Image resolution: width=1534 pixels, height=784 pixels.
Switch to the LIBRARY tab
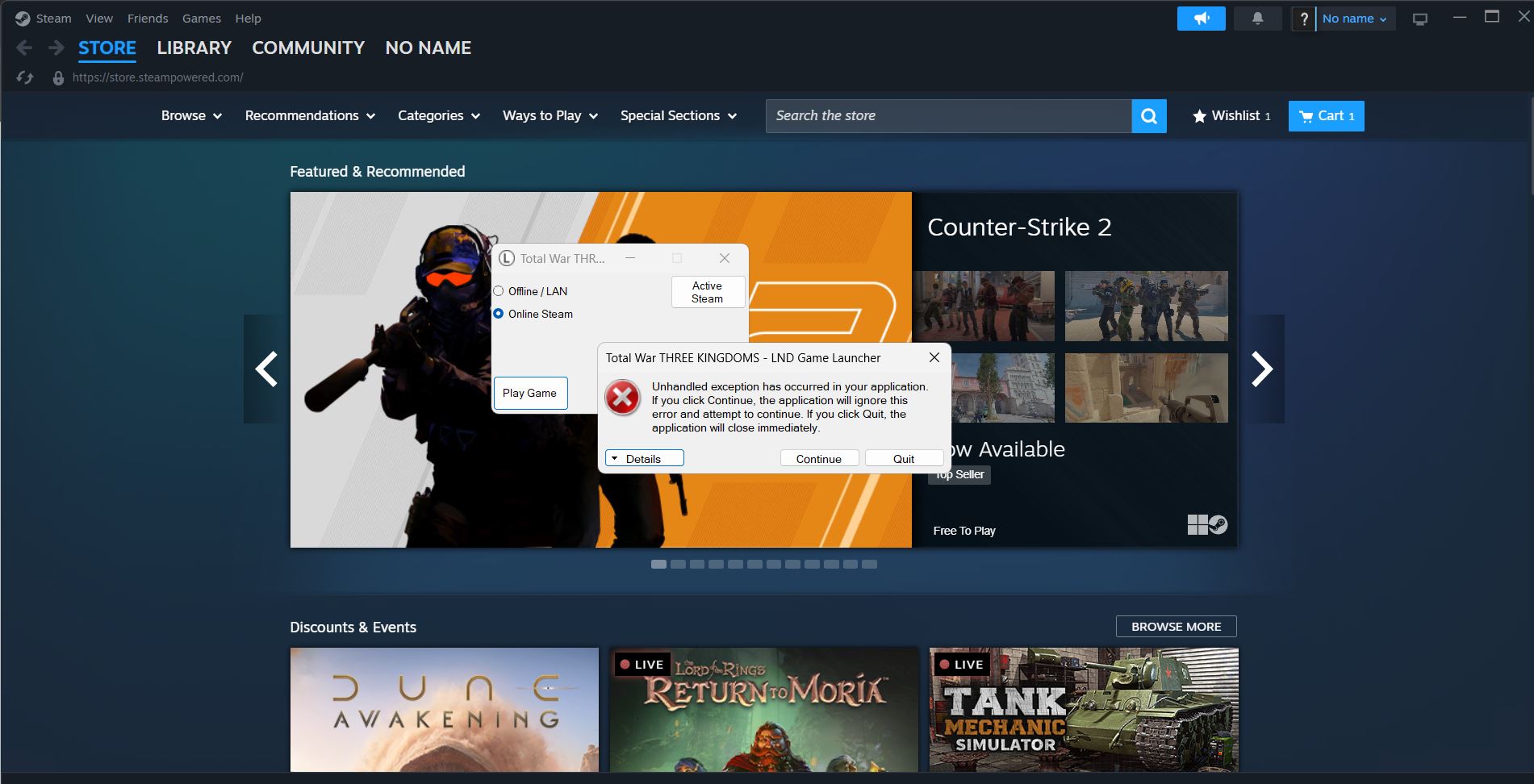click(194, 48)
